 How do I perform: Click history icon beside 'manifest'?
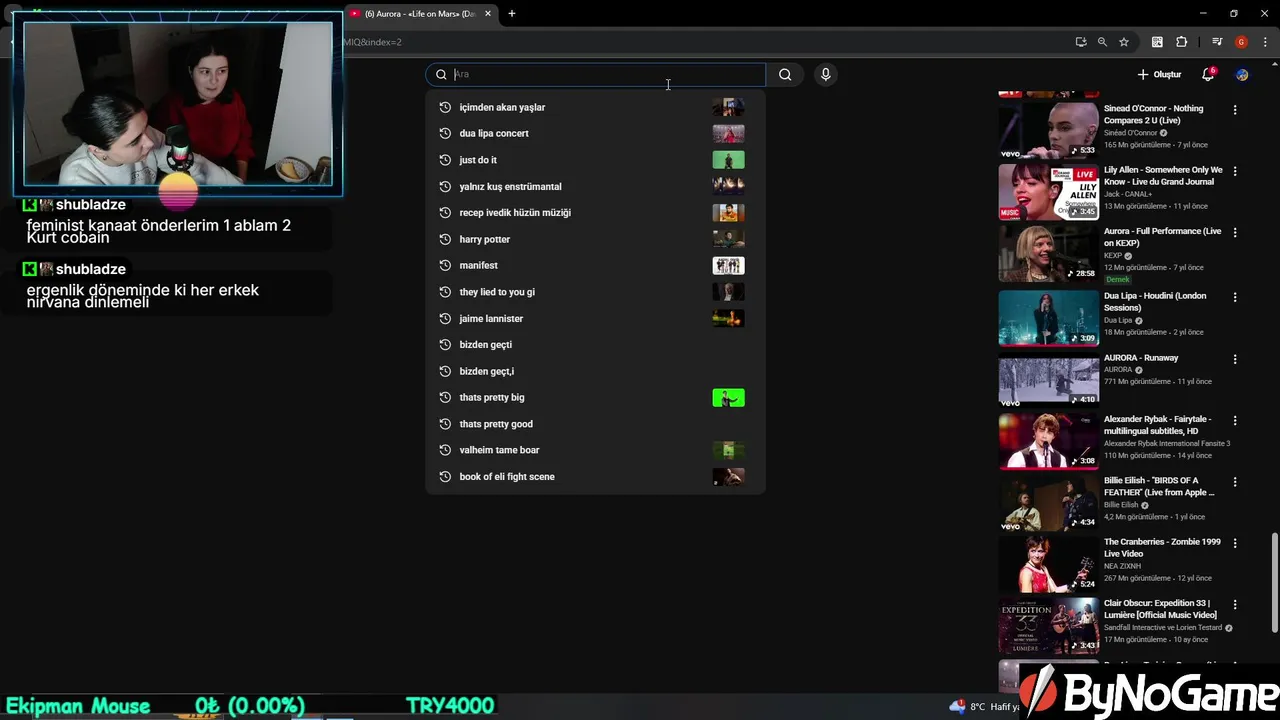coord(445,265)
